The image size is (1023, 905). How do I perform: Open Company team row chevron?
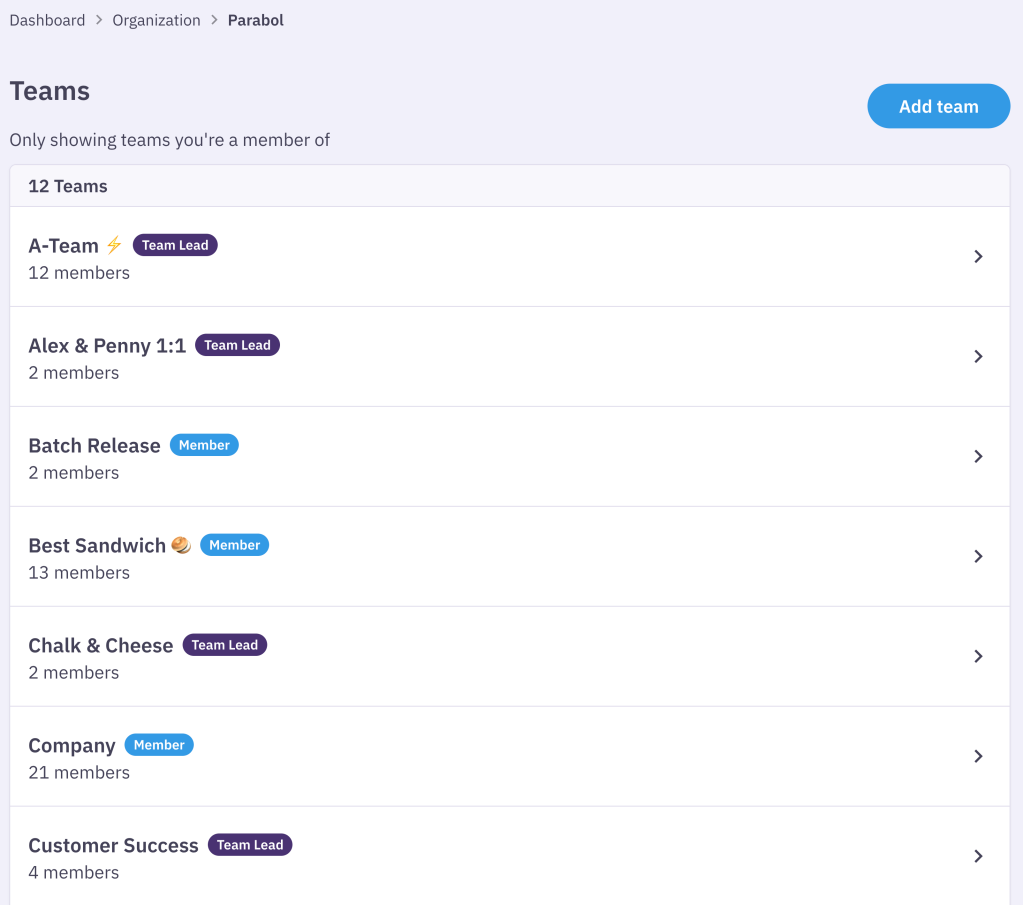click(x=978, y=756)
